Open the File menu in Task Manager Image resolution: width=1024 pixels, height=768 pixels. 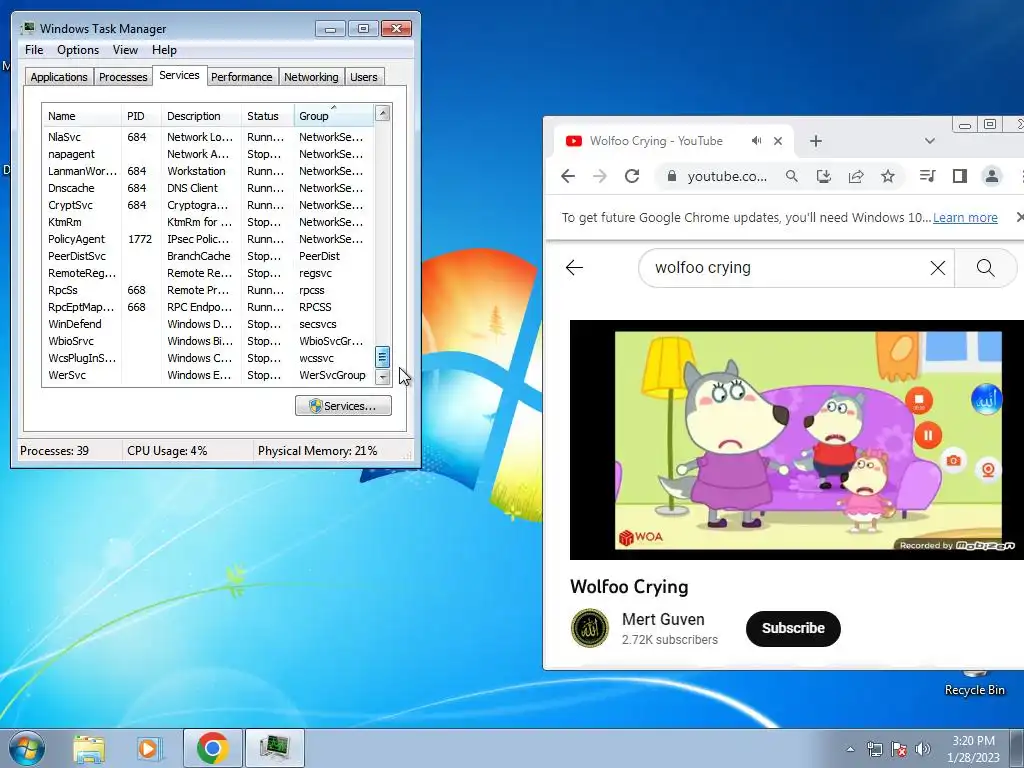pos(34,50)
